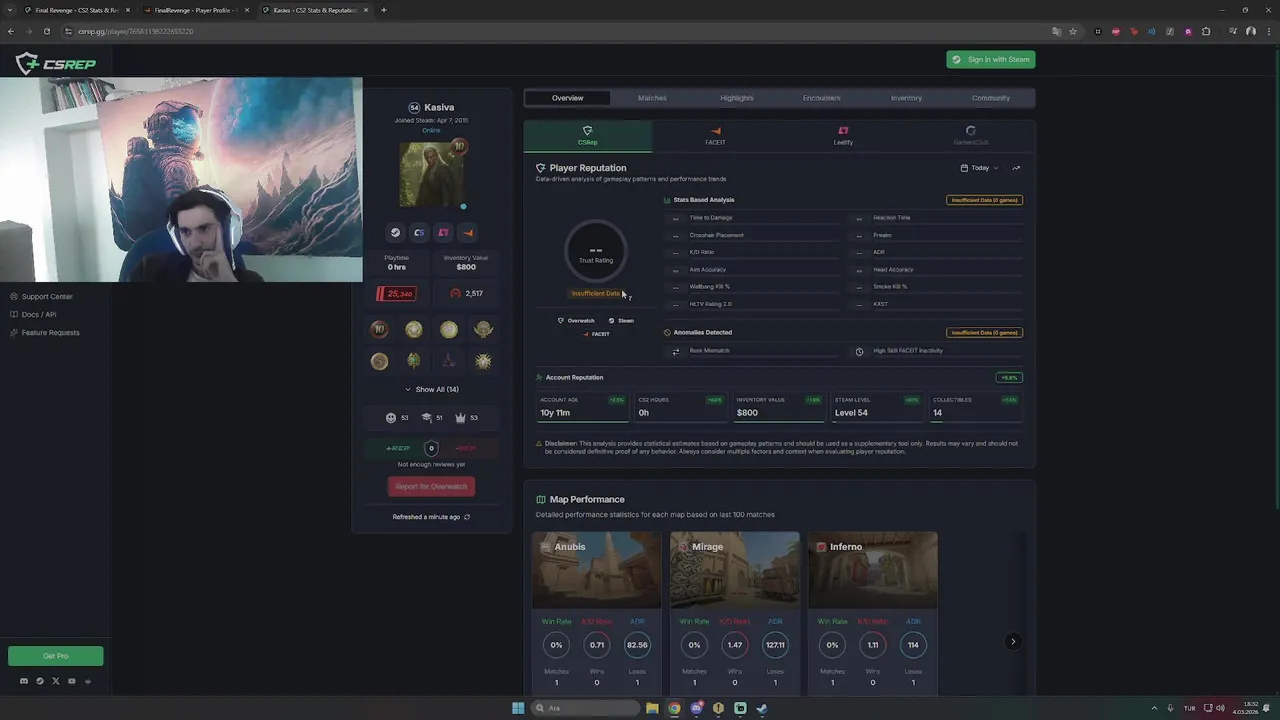Click the Insufficient Data label under Trust Rating
Image resolution: width=1280 pixels, height=720 pixels.
(596, 293)
